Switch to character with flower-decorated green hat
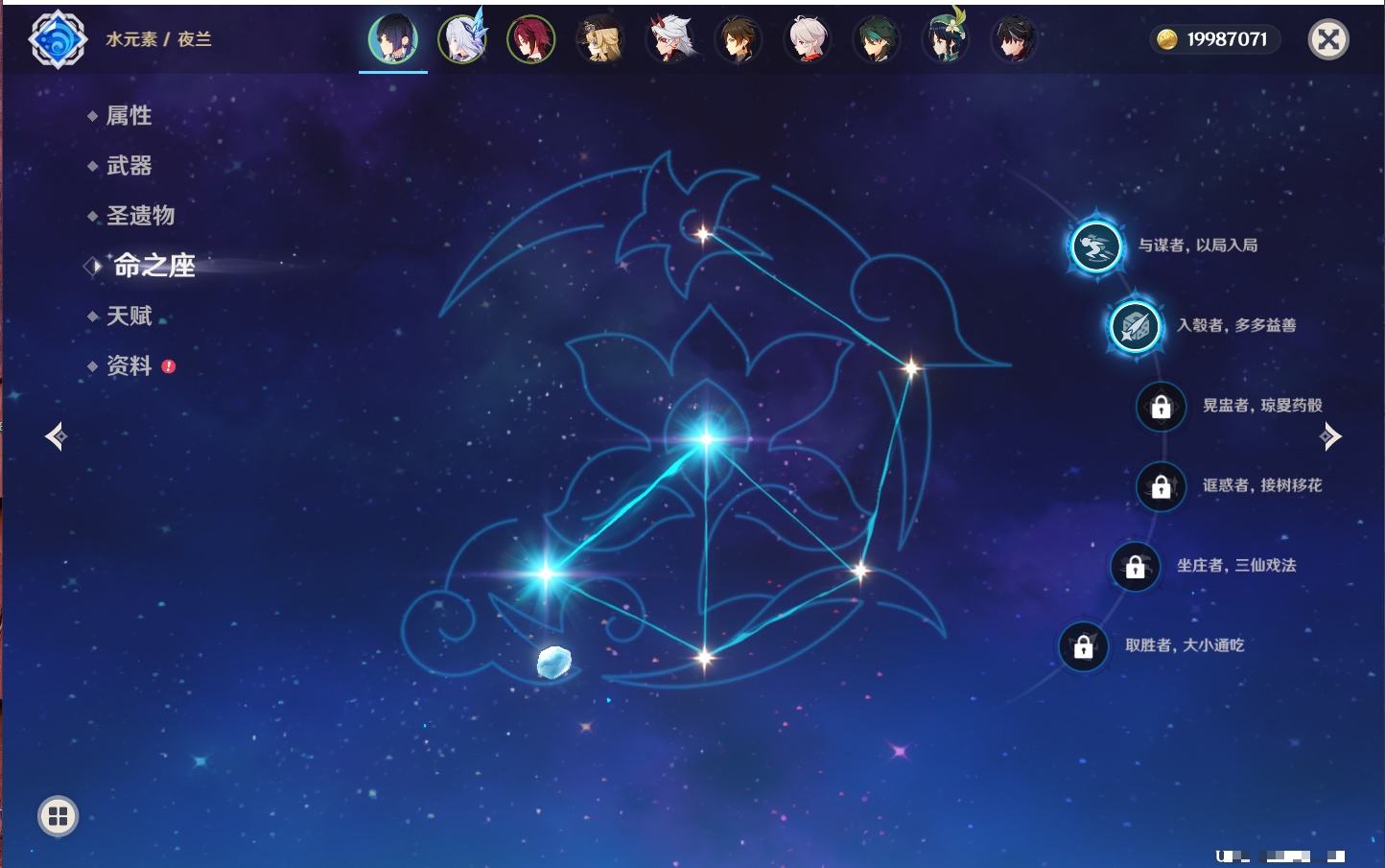This screenshot has height=868, width=1385. [946, 39]
